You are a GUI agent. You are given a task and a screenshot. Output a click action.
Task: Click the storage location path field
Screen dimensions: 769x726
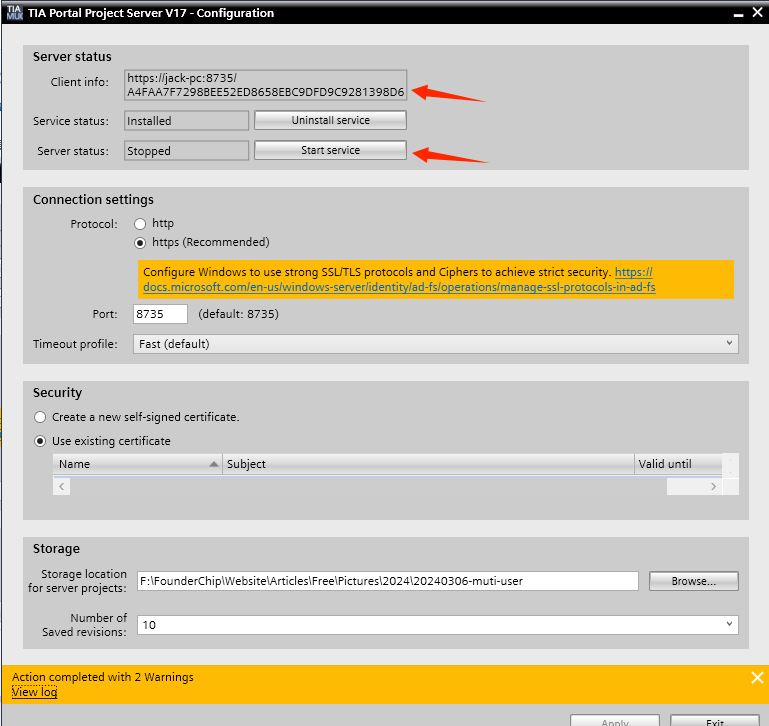[387, 581]
